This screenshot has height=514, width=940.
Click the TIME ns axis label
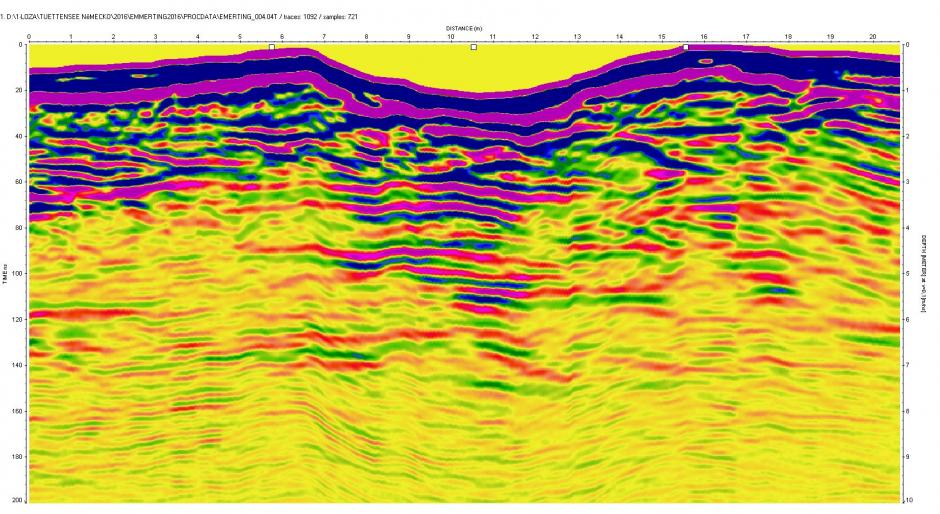5,273
